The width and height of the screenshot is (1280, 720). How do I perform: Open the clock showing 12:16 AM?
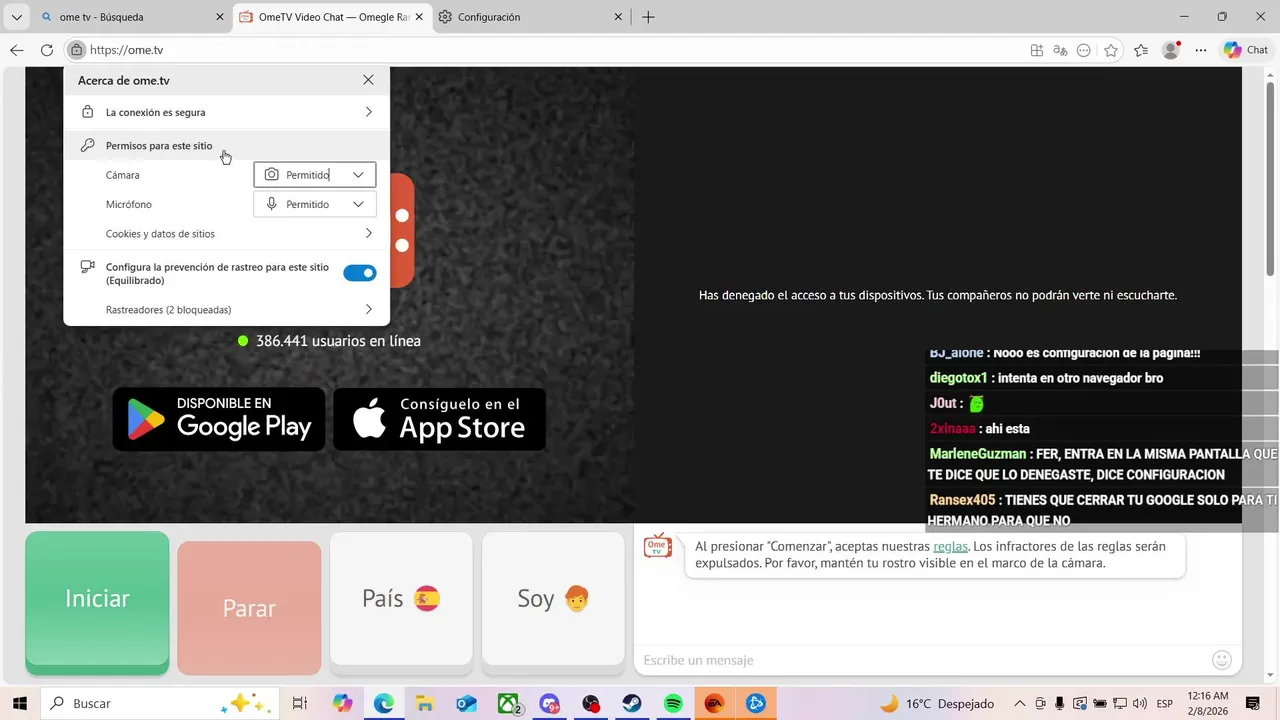pos(1210,704)
